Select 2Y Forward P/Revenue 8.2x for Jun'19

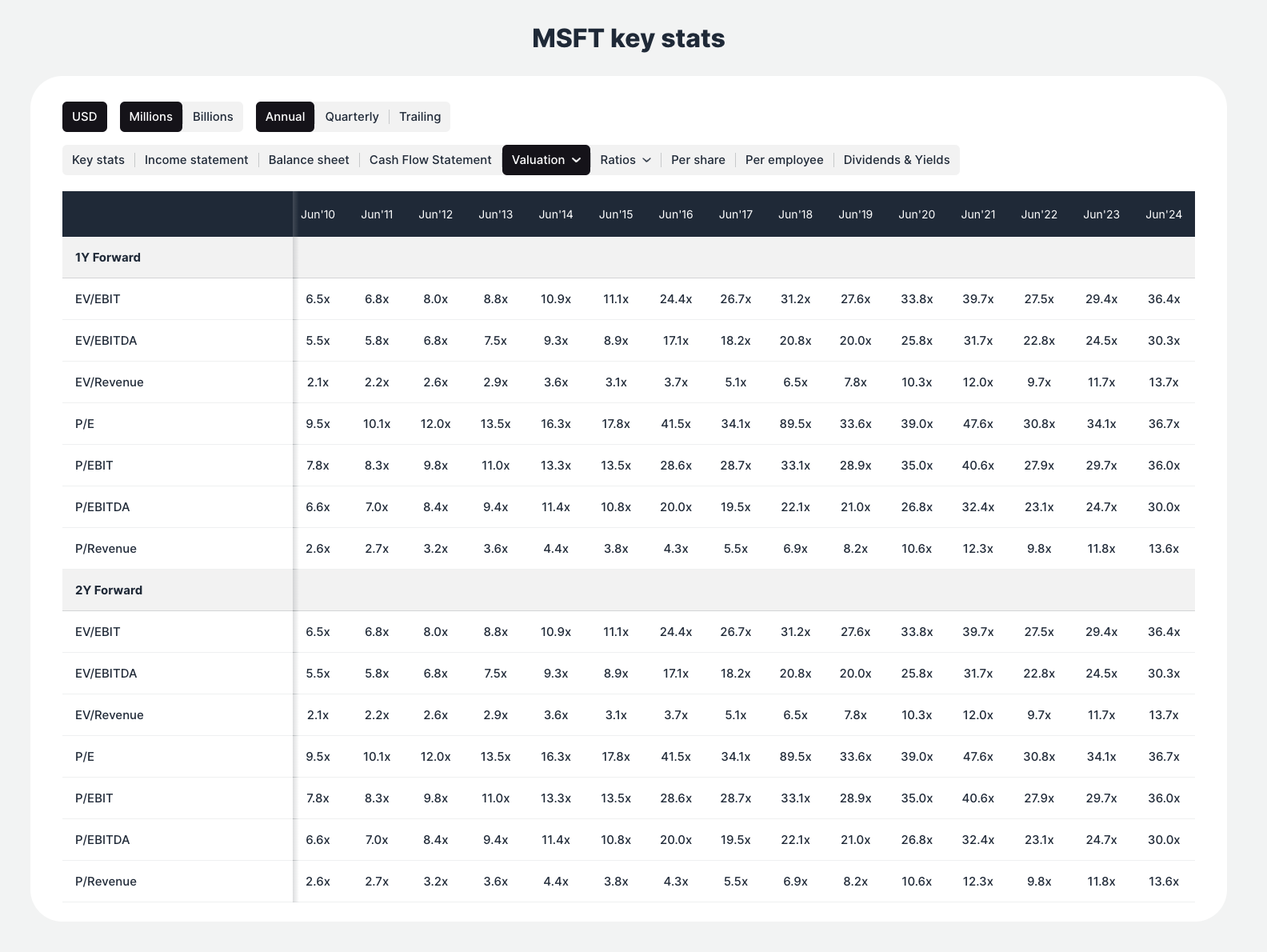(x=856, y=882)
